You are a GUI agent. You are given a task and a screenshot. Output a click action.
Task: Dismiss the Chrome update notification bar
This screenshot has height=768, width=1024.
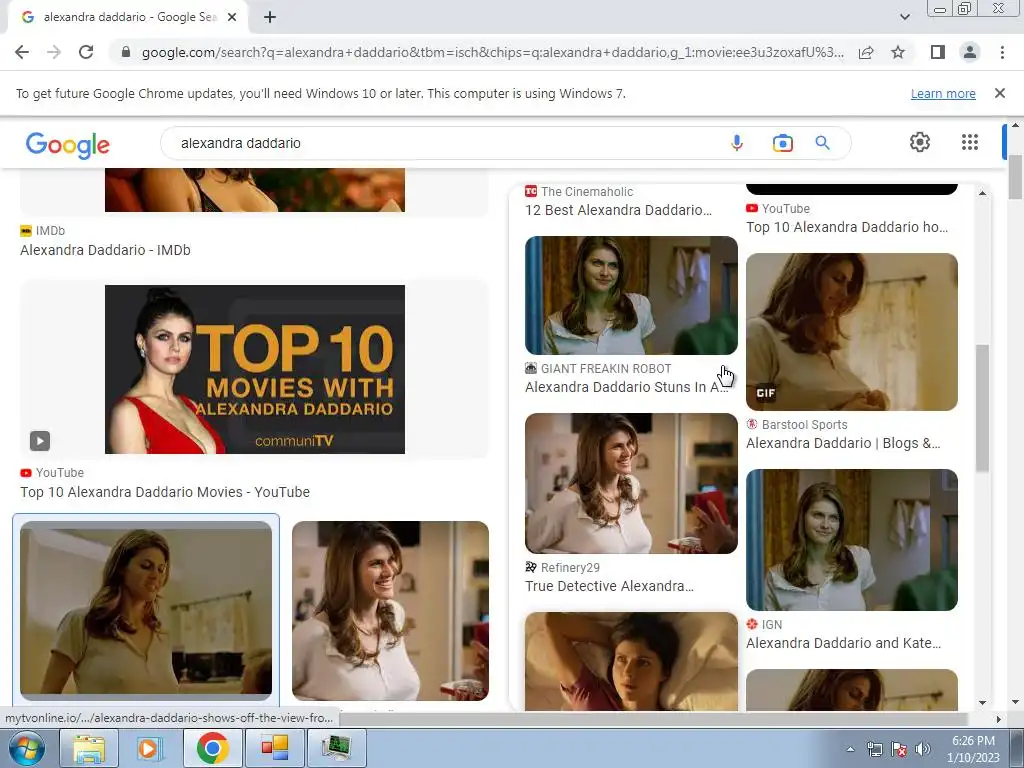click(999, 93)
